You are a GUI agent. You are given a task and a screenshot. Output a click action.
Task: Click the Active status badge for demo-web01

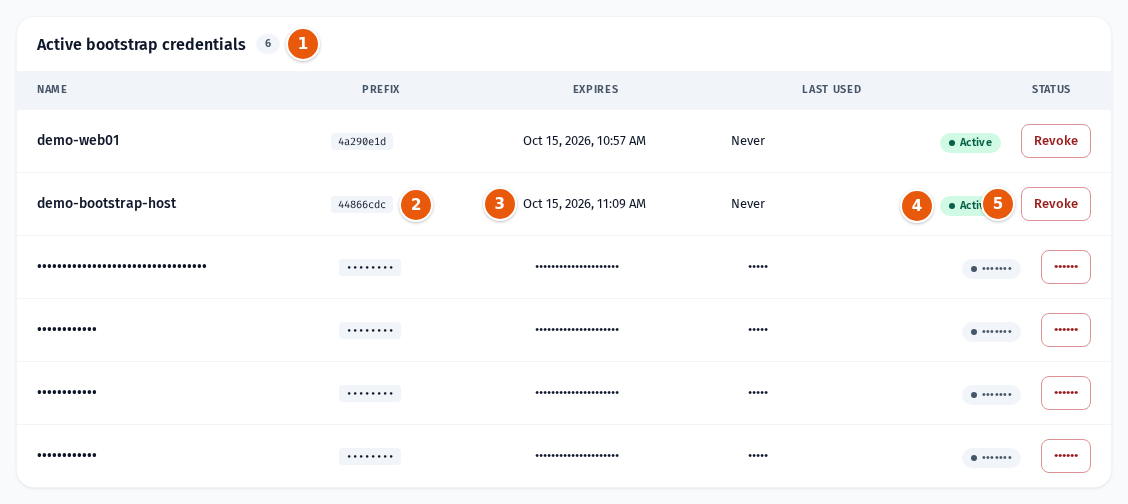[970, 142]
